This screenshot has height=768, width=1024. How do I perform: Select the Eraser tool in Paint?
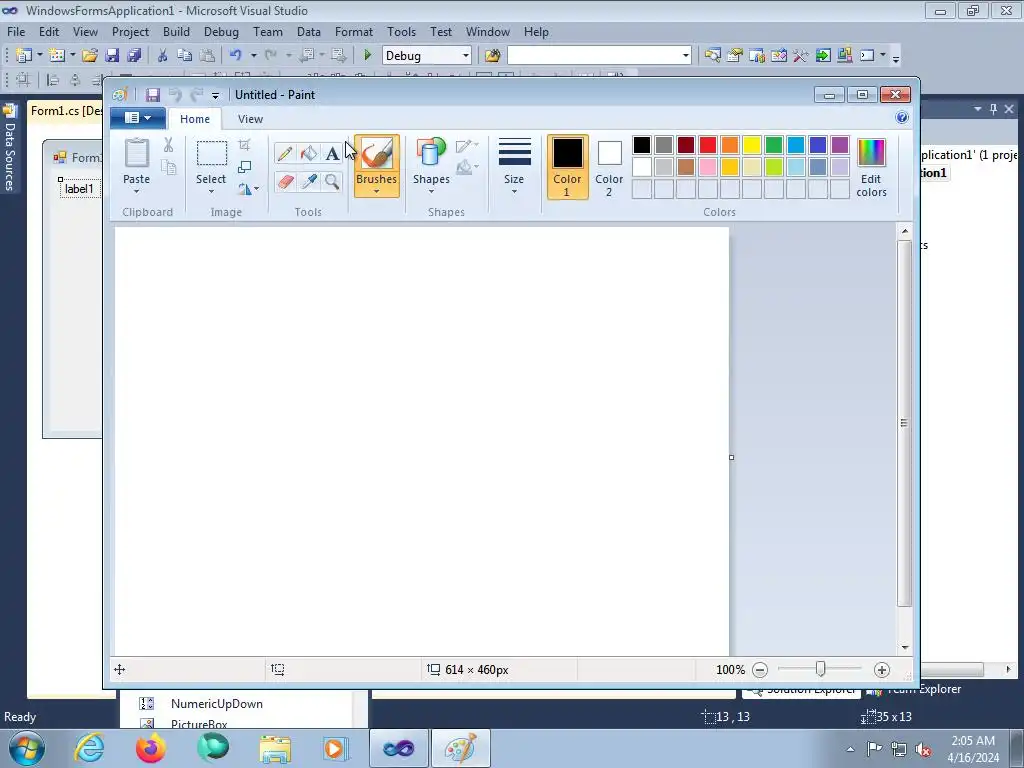coord(285,182)
